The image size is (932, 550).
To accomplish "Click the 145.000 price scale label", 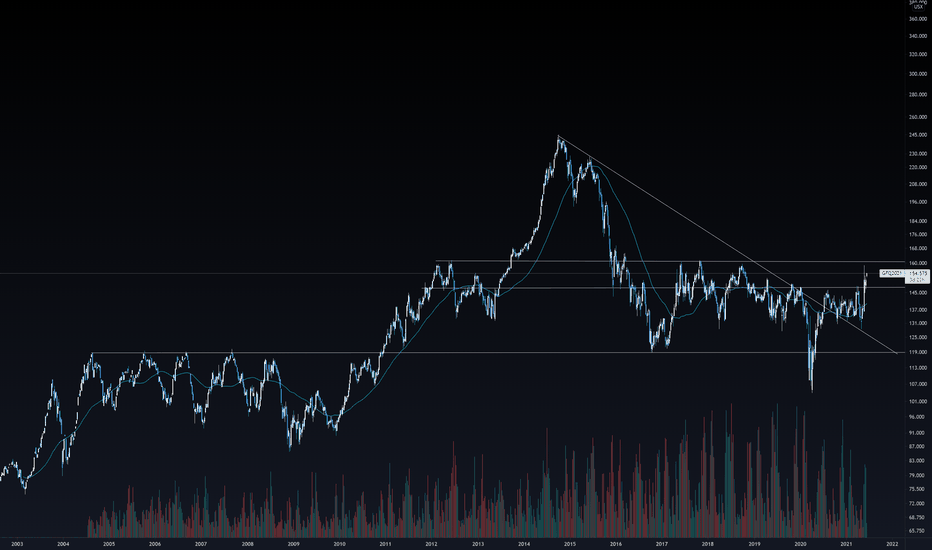I will pyautogui.click(x=918, y=293).
